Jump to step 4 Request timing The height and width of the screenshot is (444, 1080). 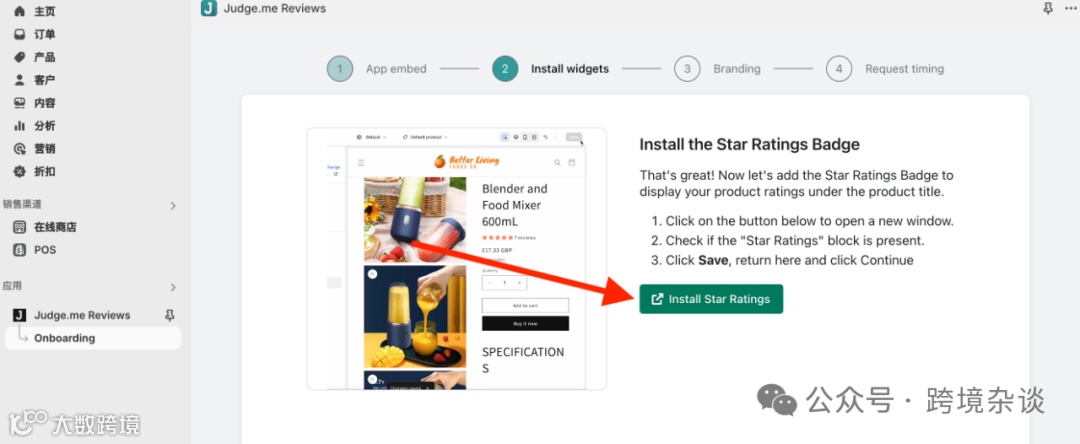(885, 69)
